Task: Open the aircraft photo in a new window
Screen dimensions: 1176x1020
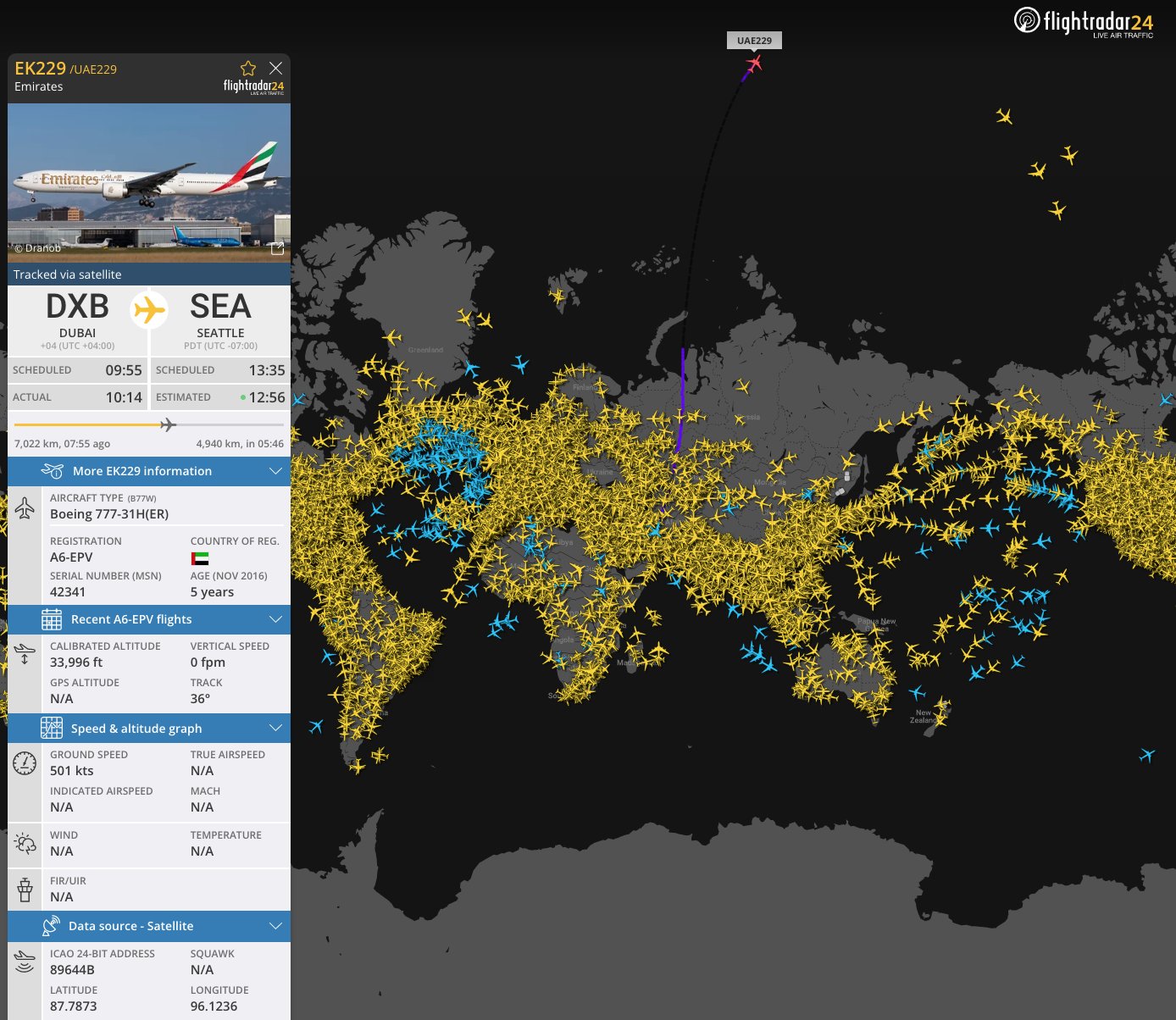Action: click(x=277, y=248)
